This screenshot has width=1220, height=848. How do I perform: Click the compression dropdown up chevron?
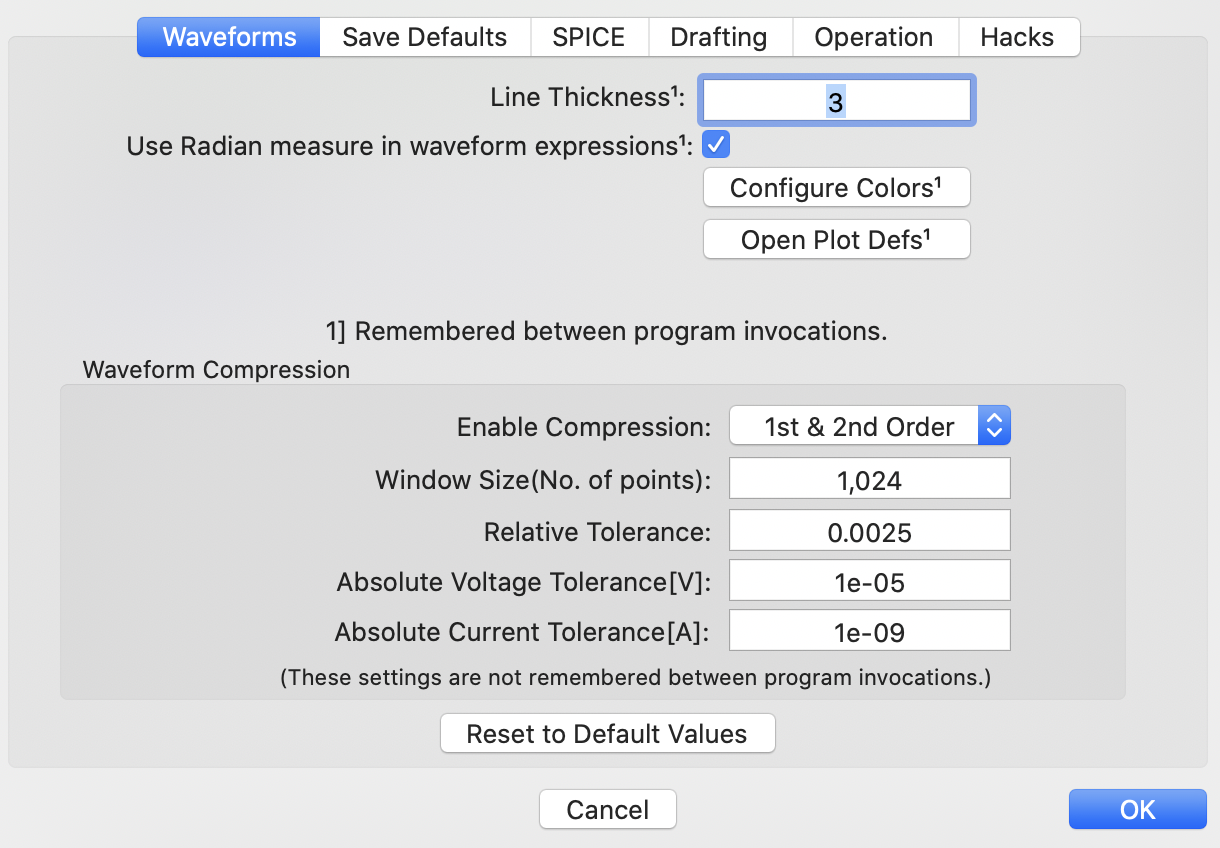point(994,419)
